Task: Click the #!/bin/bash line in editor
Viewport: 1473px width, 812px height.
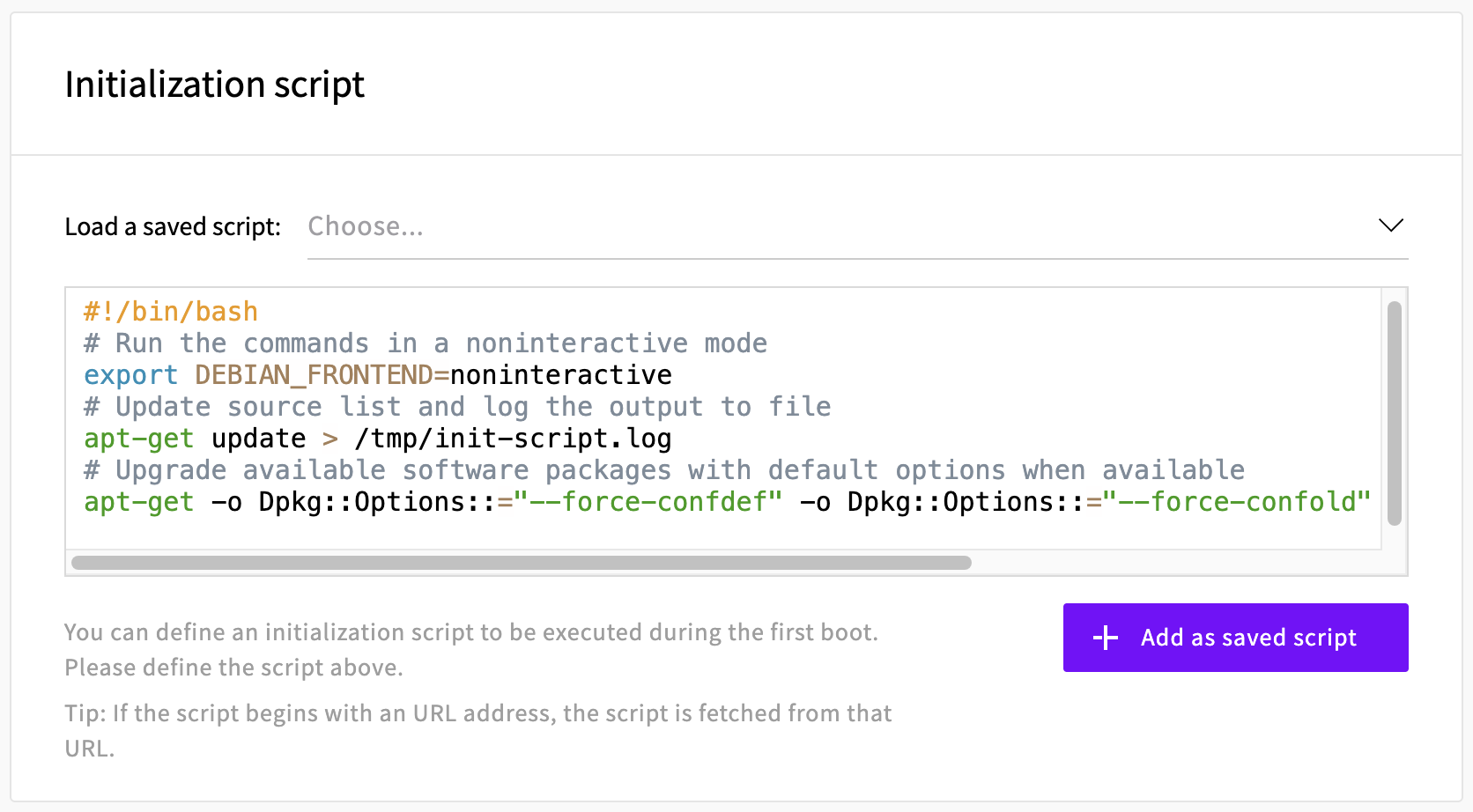Action: 171,312
